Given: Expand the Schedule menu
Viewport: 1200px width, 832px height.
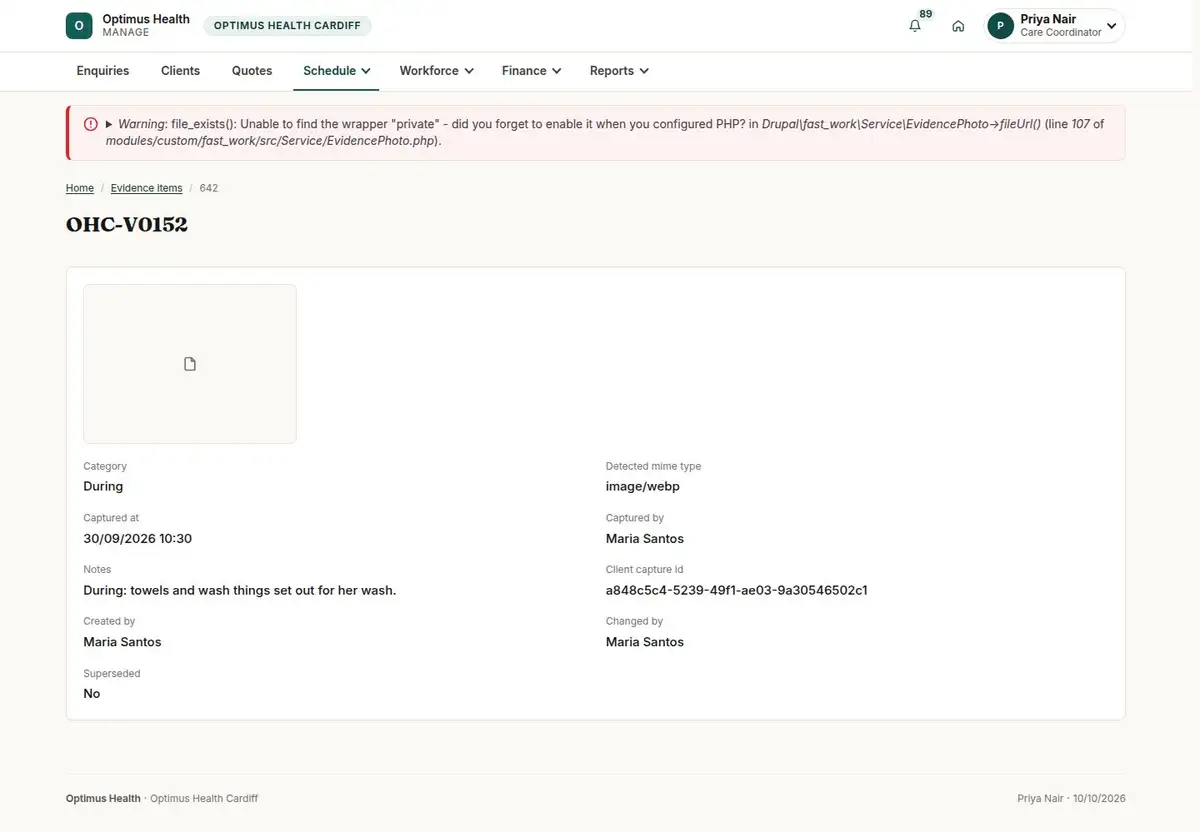Looking at the screenshot, I should coord(337,71).
